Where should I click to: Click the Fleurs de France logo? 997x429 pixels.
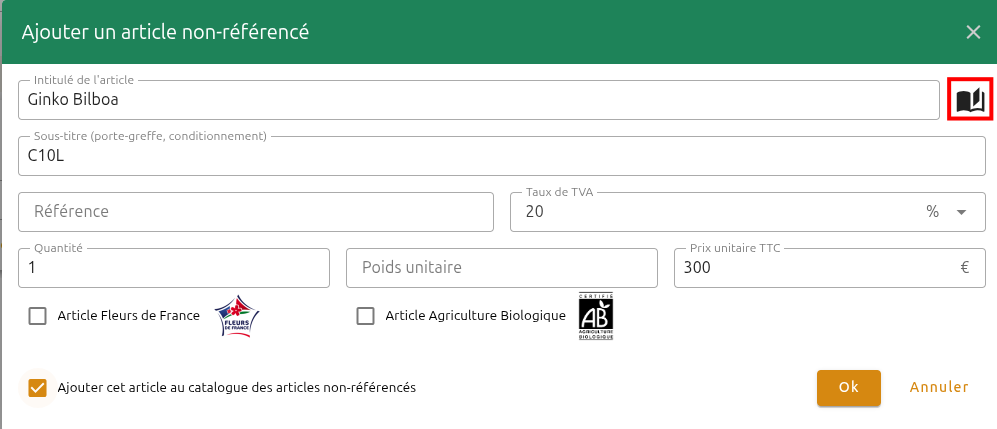[x=237, y=316]
